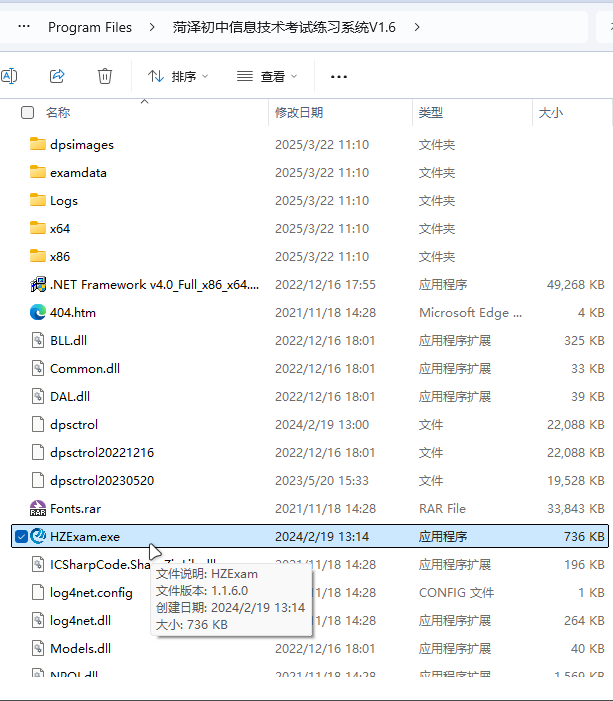This screenshot has height=701, width=613.
Task: Select the file name x64
Action: click(x=60, y=229)
